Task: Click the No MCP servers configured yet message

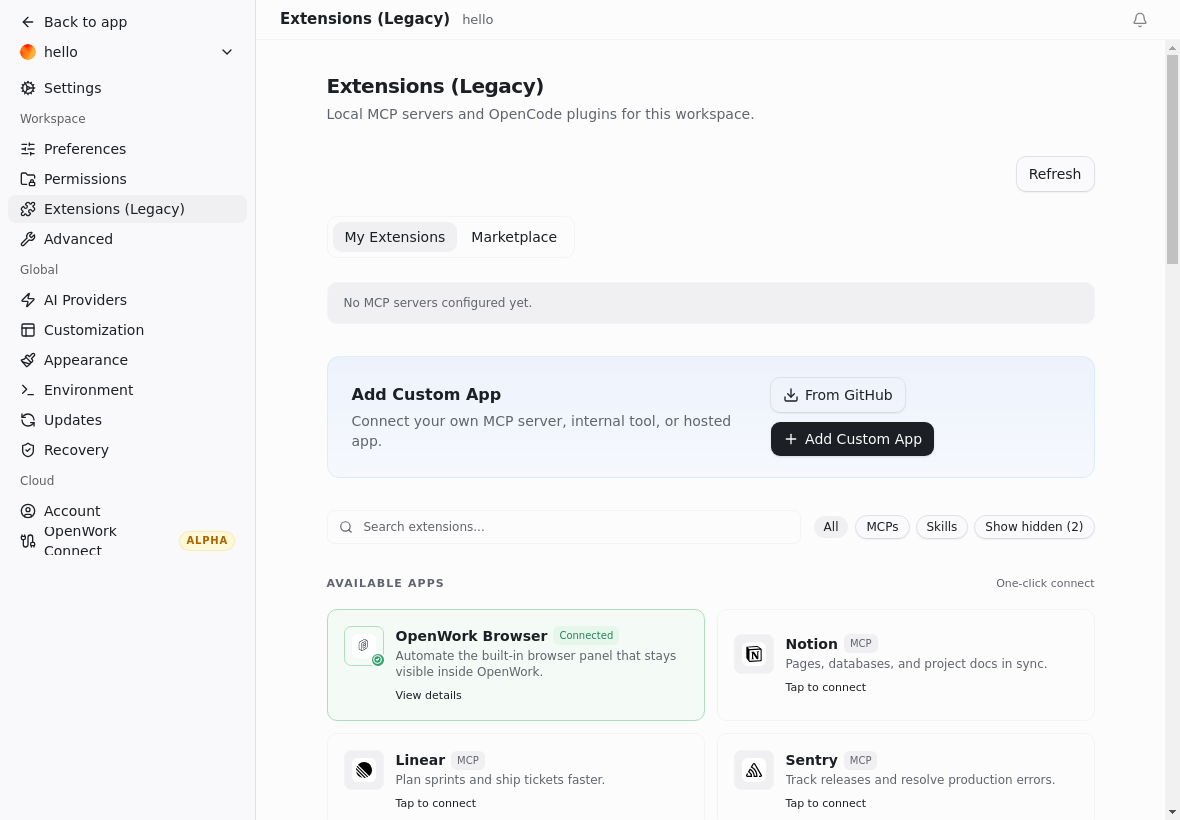Action: coord(710,302)
